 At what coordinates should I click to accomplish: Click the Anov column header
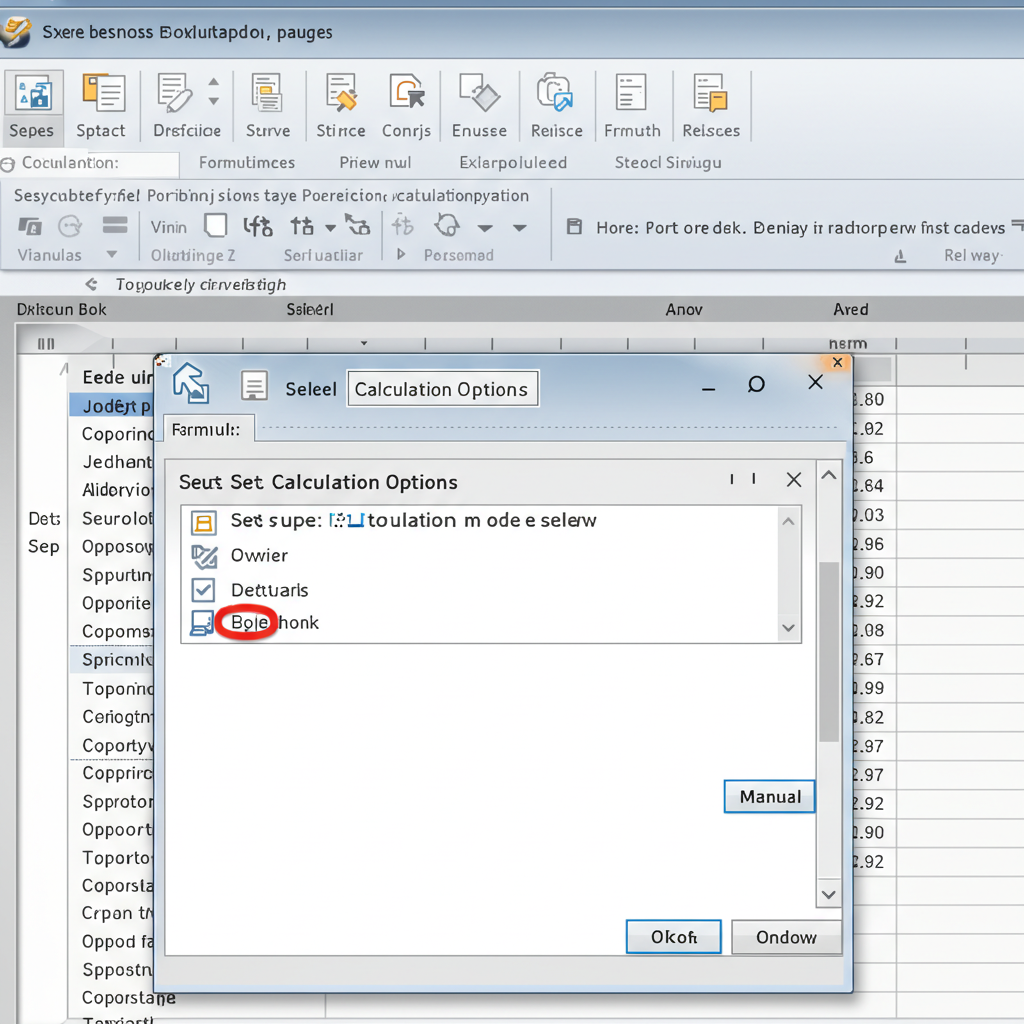(684, 310)
